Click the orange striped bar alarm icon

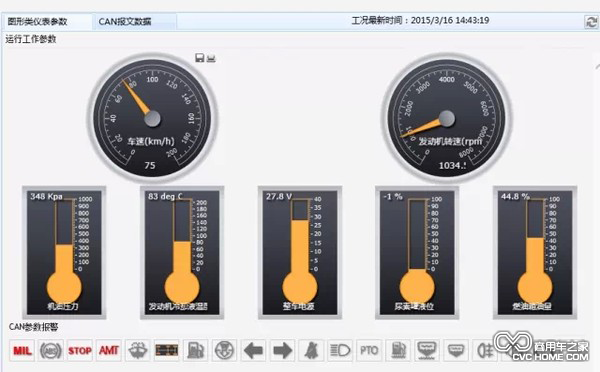click(166, 350)
